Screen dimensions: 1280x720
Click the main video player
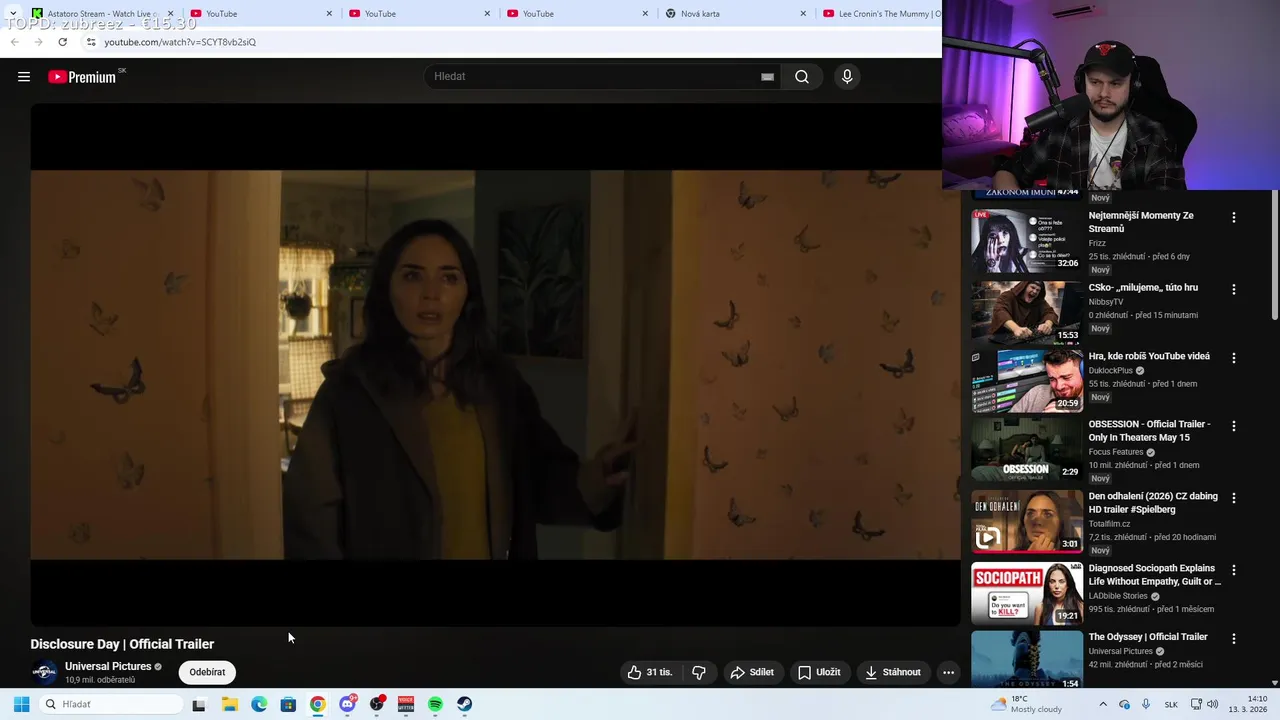tap(495, 365)
